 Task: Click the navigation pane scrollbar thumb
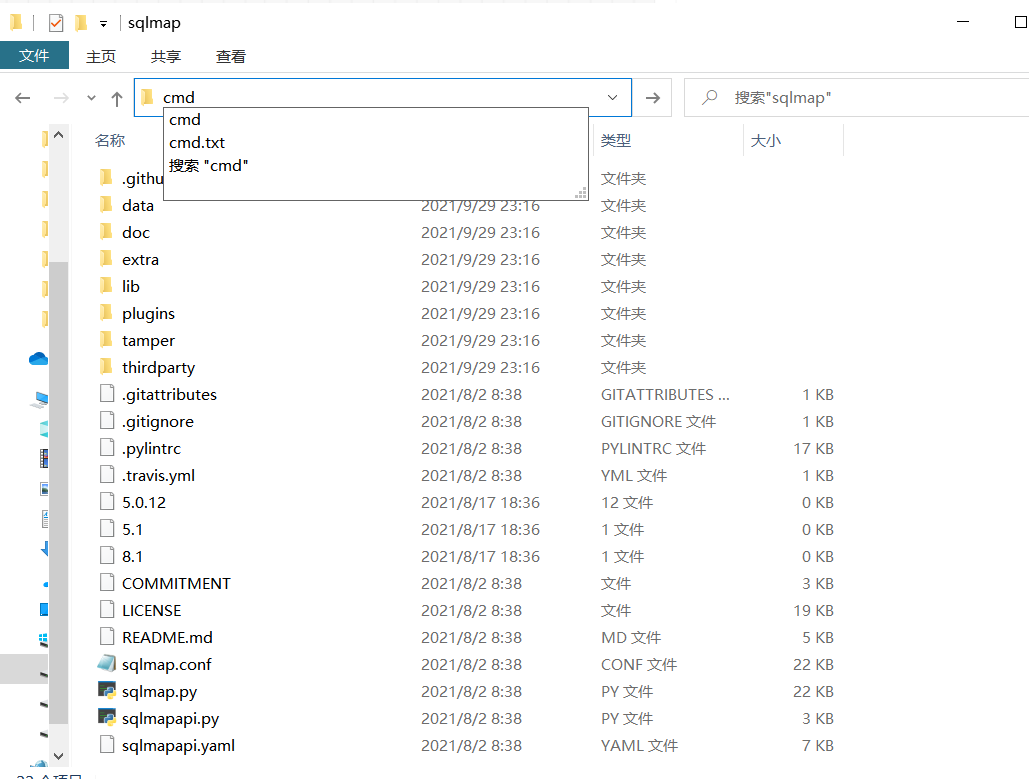pos(58,492)
